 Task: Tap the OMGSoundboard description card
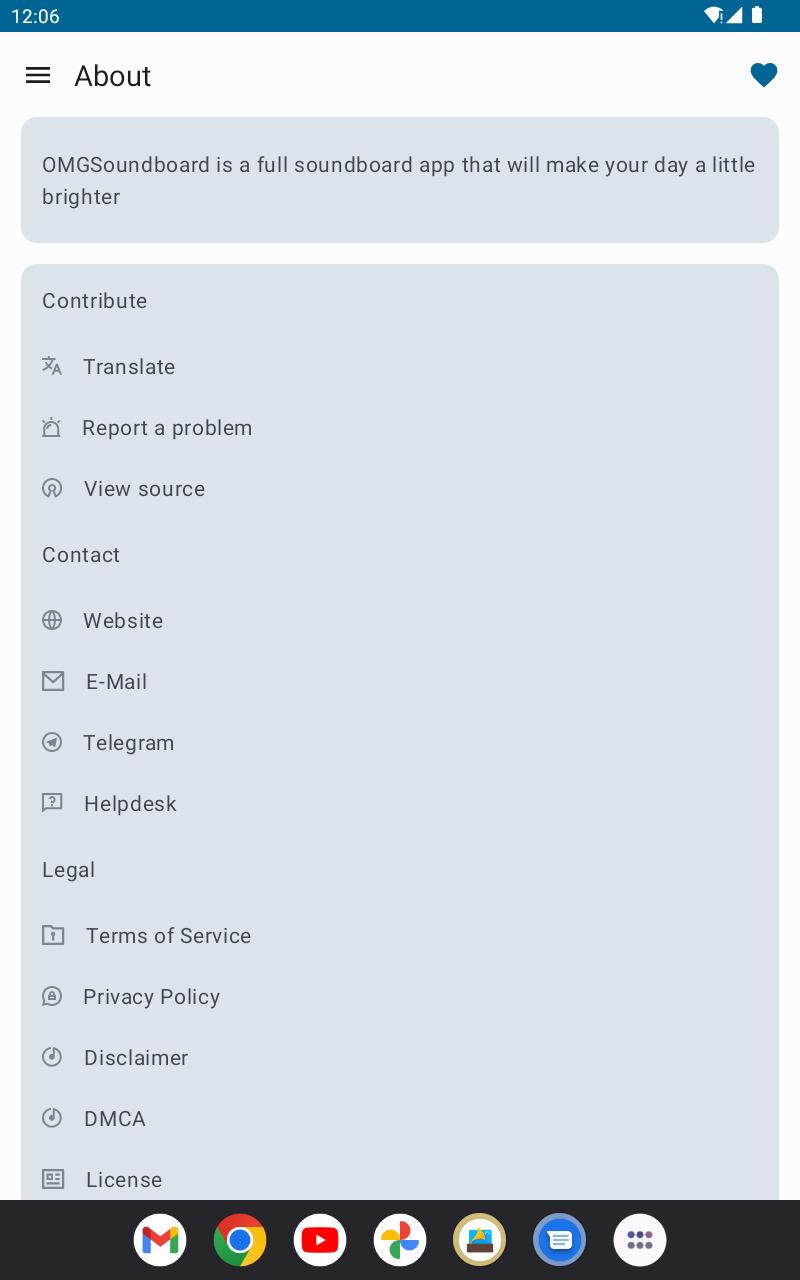coord(400,180)
